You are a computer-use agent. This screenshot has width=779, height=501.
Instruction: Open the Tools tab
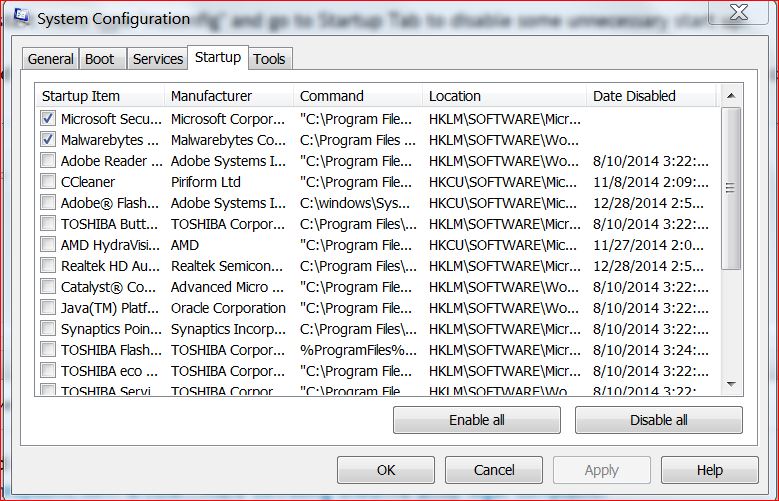[269, 59]
